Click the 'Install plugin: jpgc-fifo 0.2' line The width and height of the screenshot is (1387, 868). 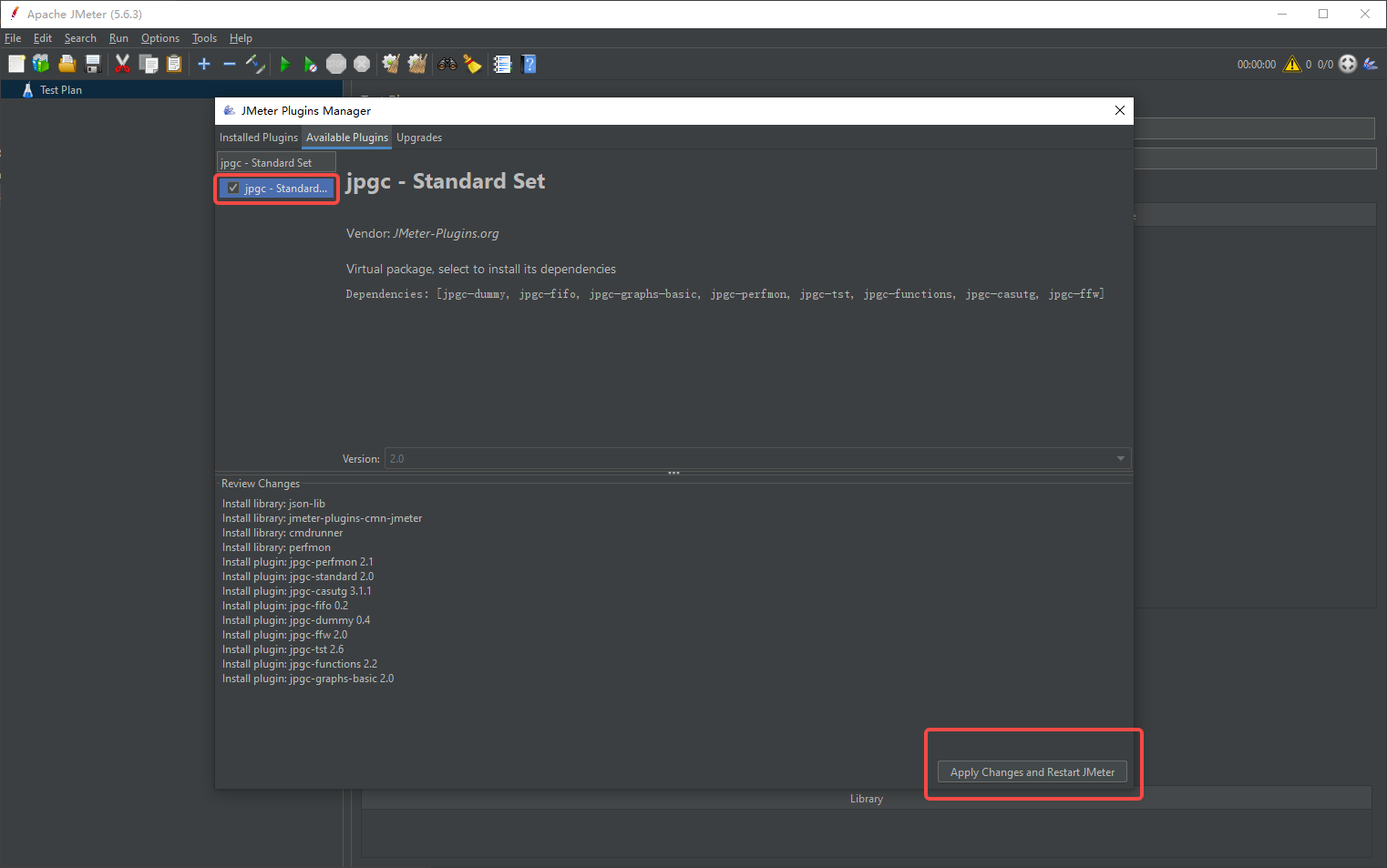285,606
